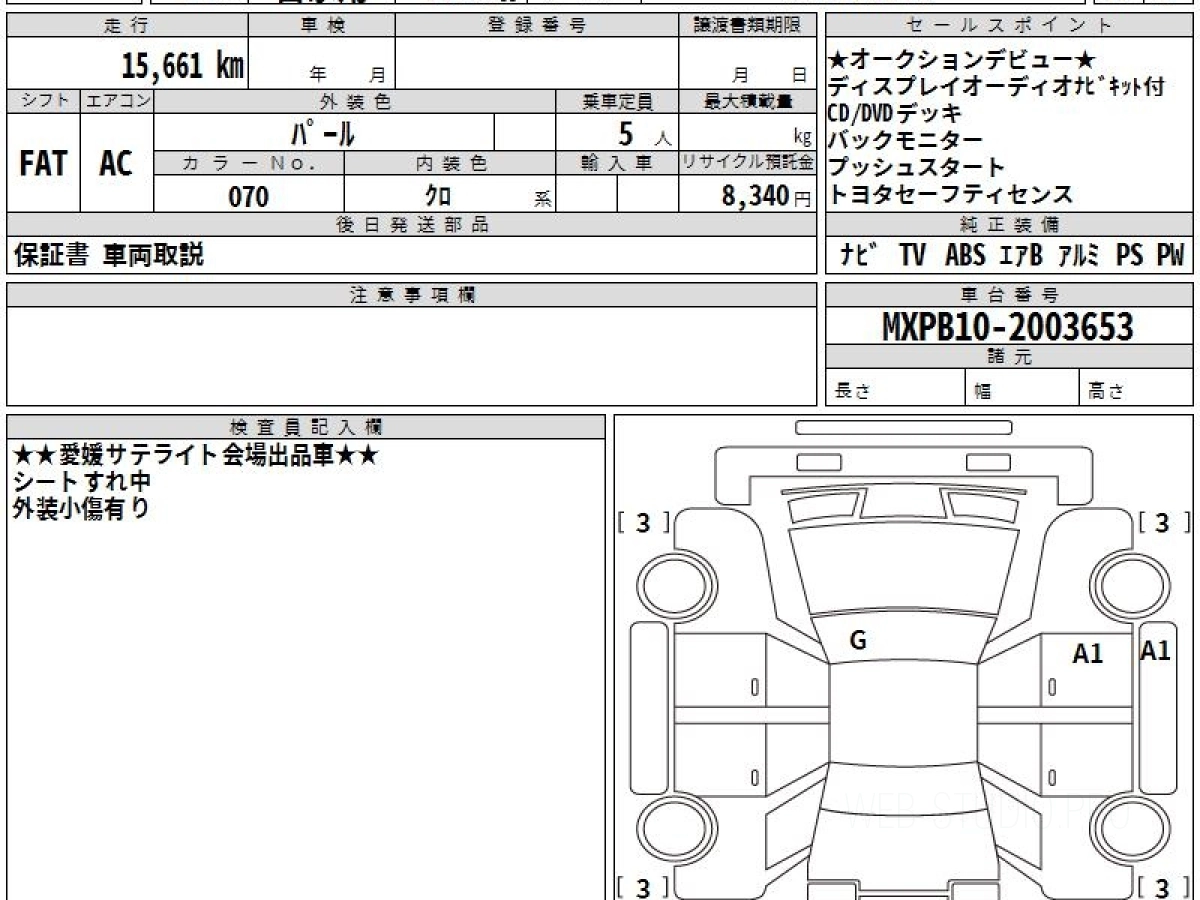Select the FAT transmission value
Viewport: 1200px width, 900px height.
43,164
